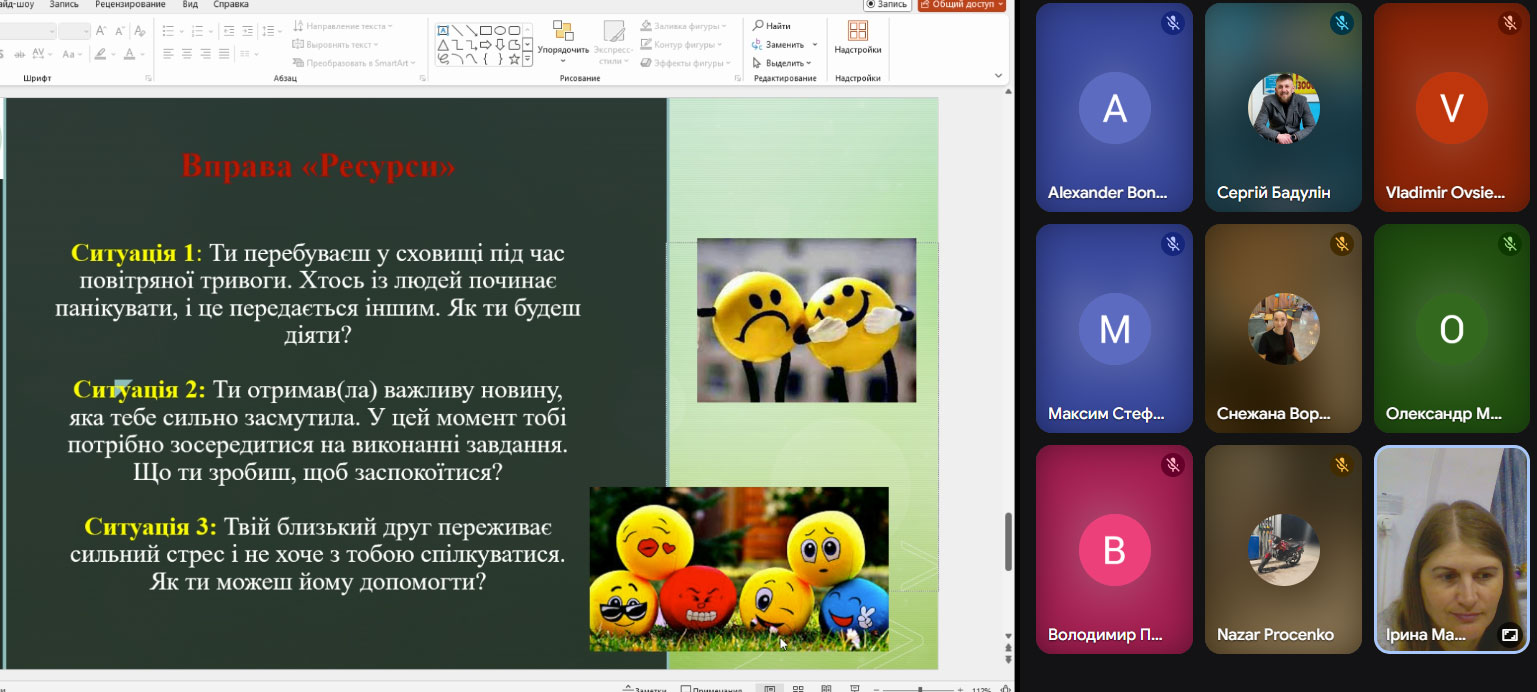This screenshot has height=692, width=1537.
Task: Open the Надстройки add-ins icon
Action: click(857, 31)
